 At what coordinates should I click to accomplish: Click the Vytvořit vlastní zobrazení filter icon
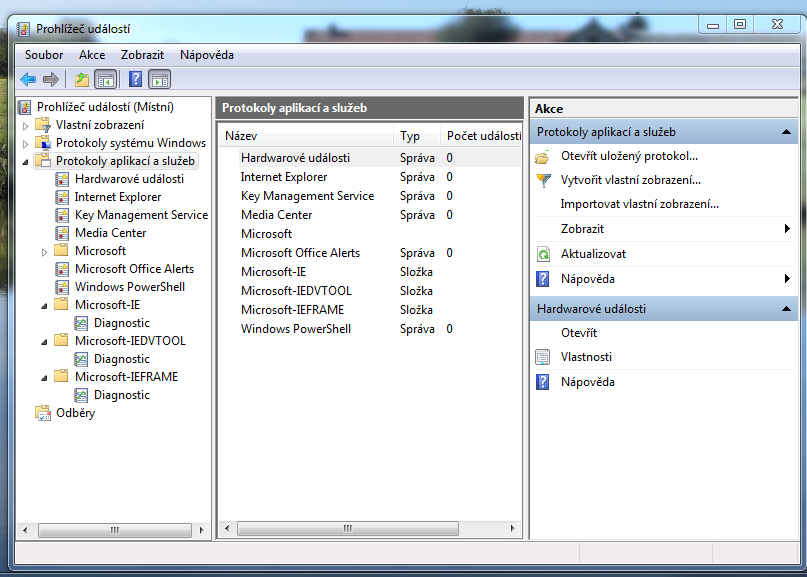coord(543,181)
